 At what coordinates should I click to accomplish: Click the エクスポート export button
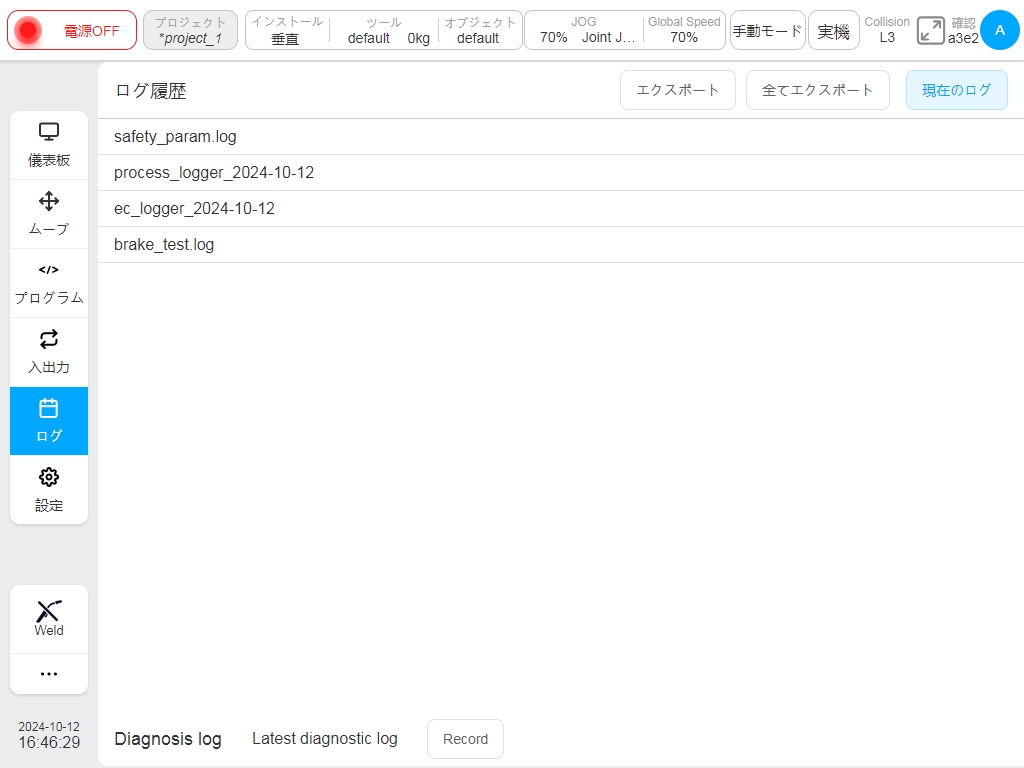tap(678, 90)
